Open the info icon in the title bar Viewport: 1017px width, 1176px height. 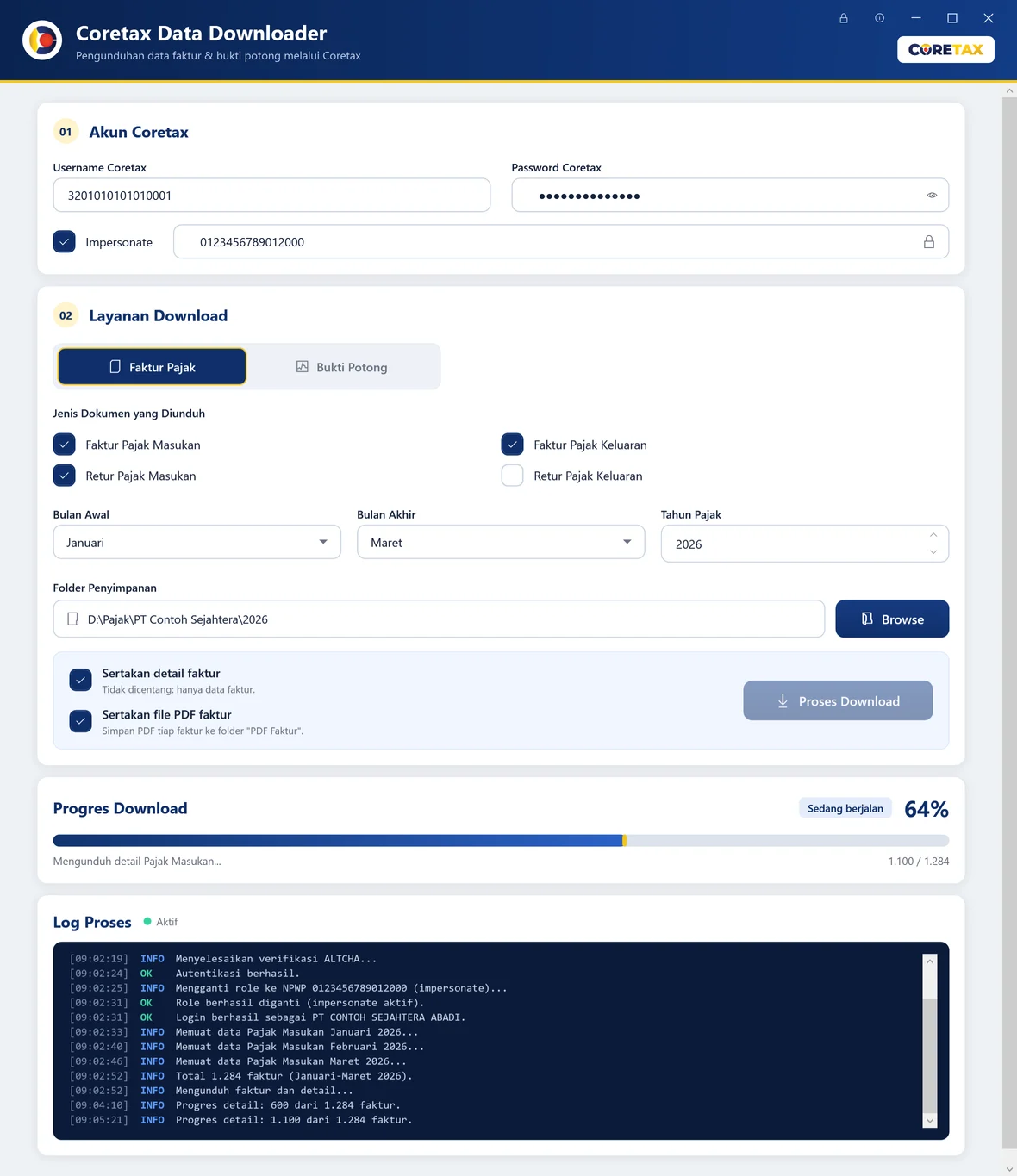880,18
